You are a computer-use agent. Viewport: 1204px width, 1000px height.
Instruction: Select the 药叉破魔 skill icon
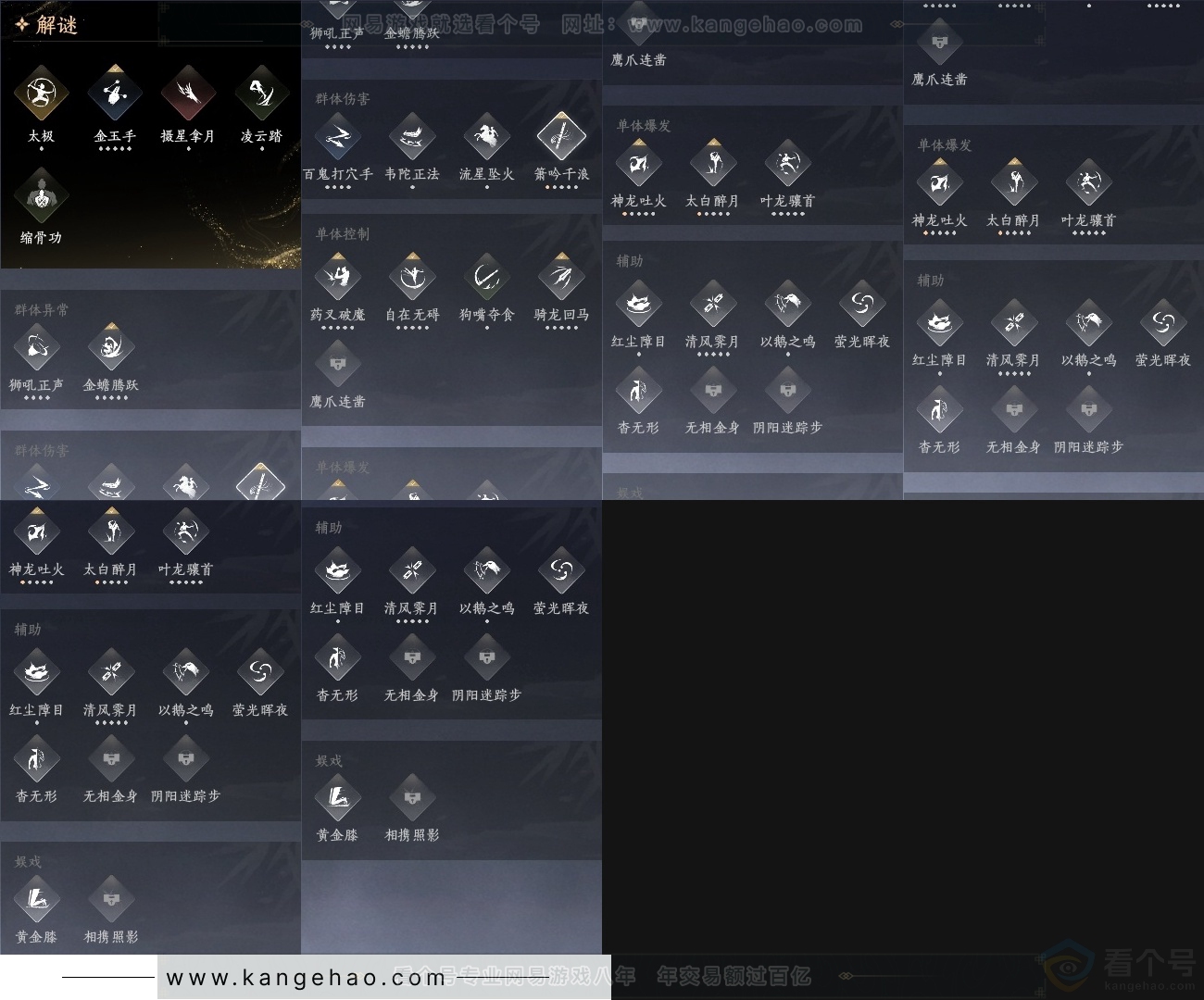pyautogui.click(x=338, y=277)
